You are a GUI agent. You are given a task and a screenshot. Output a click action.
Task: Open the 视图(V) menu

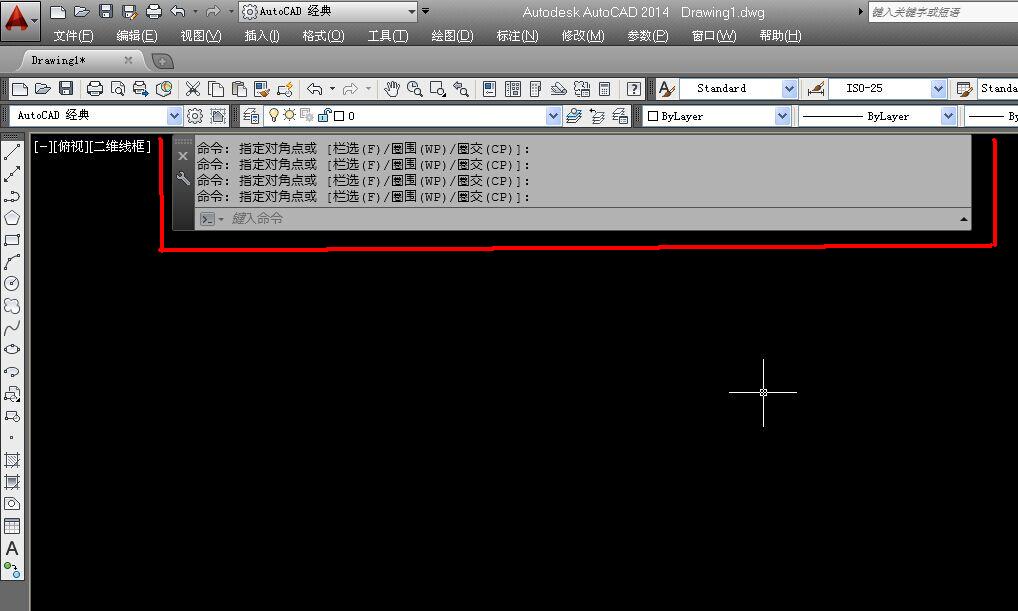tap(201, 36)
